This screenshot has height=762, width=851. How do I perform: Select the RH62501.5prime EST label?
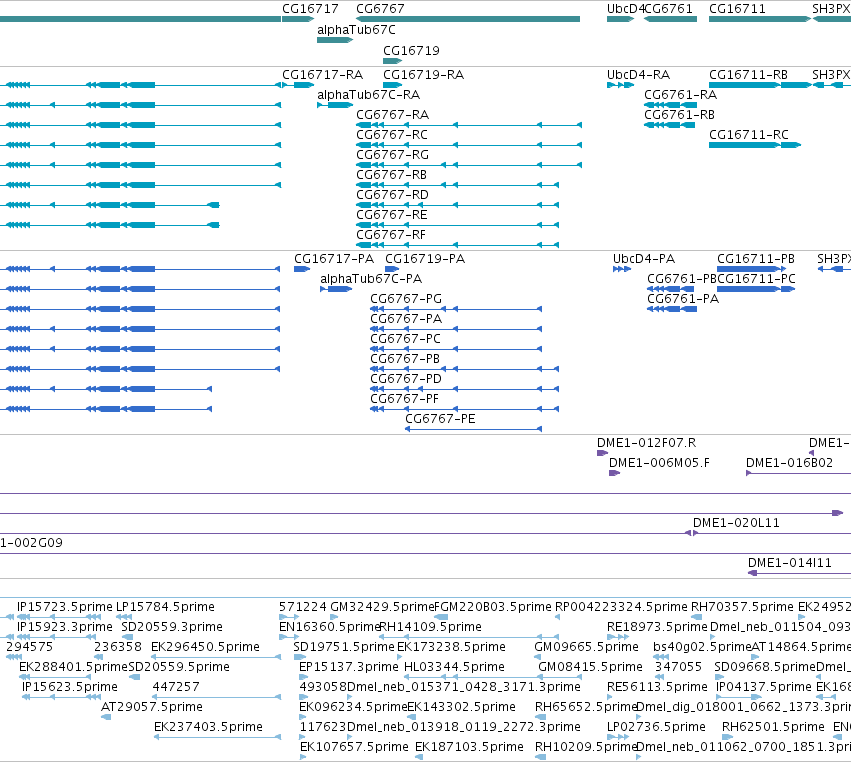773,726
